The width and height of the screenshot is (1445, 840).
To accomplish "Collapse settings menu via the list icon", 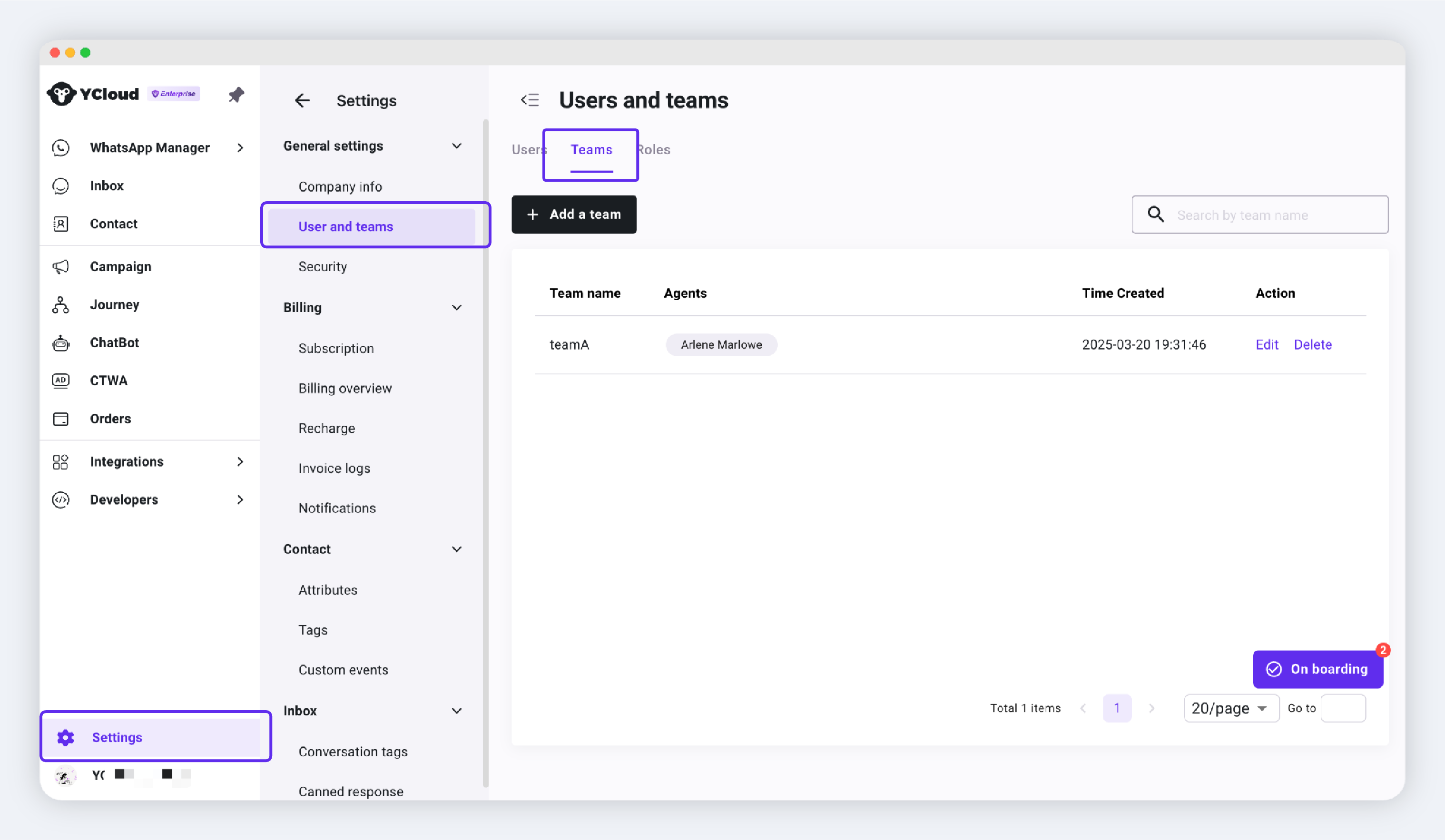I will coord(530,100).
